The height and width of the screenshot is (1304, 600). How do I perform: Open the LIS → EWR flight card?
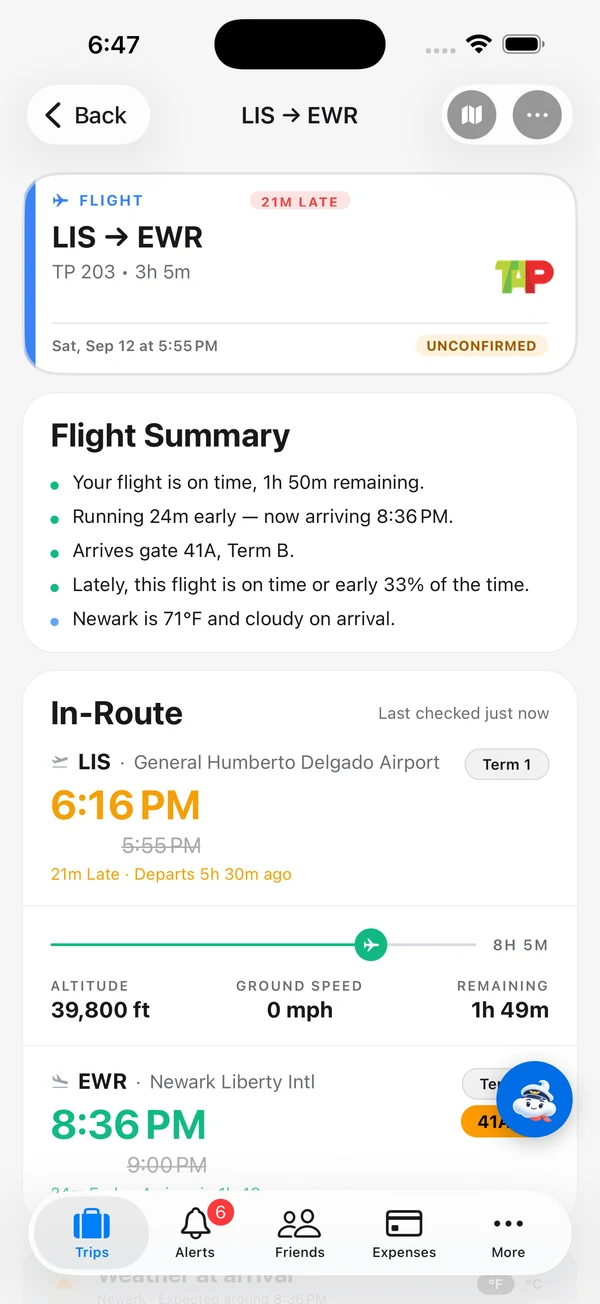pos(300,273)
